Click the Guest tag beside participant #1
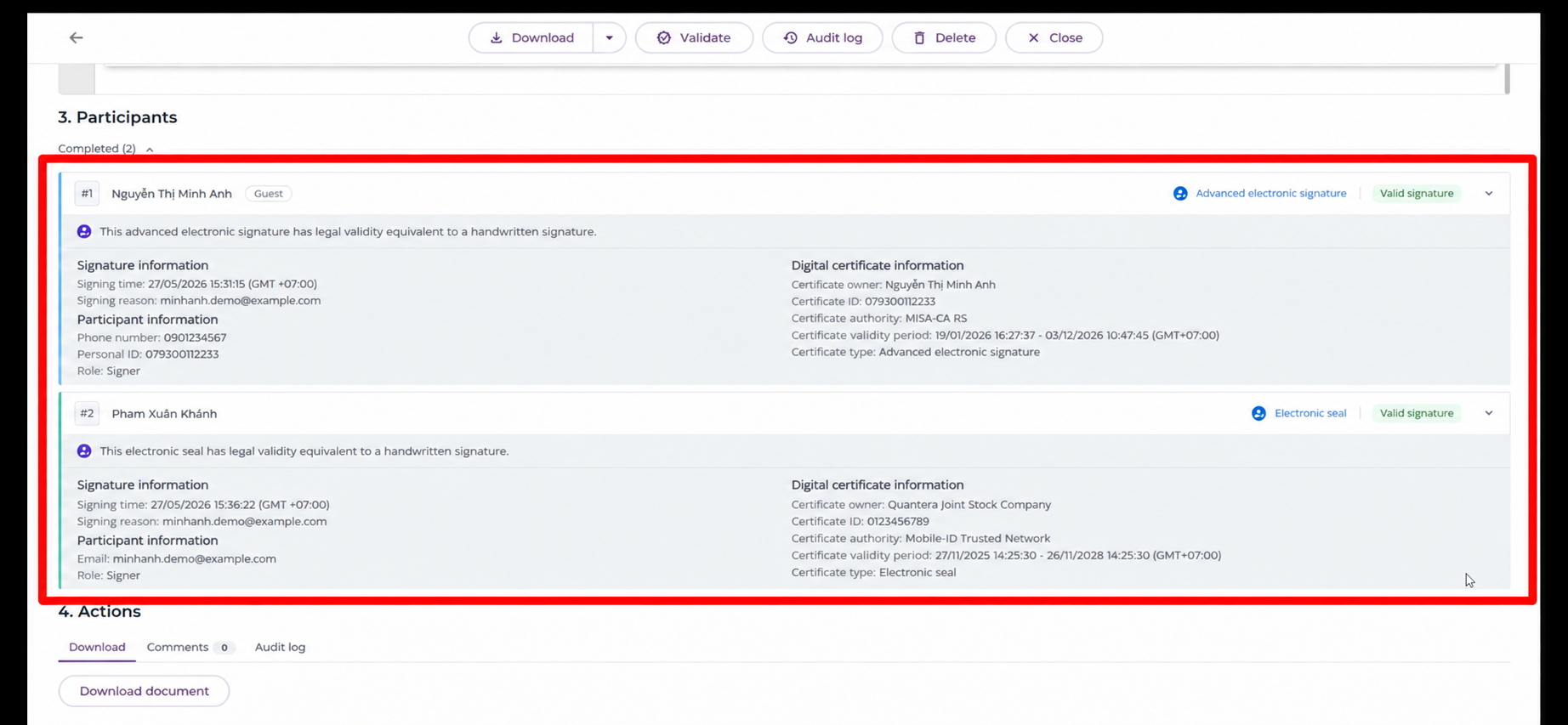Image resolution: width=1568 pixels, height=725 pixels. click(x=268, y=194)
